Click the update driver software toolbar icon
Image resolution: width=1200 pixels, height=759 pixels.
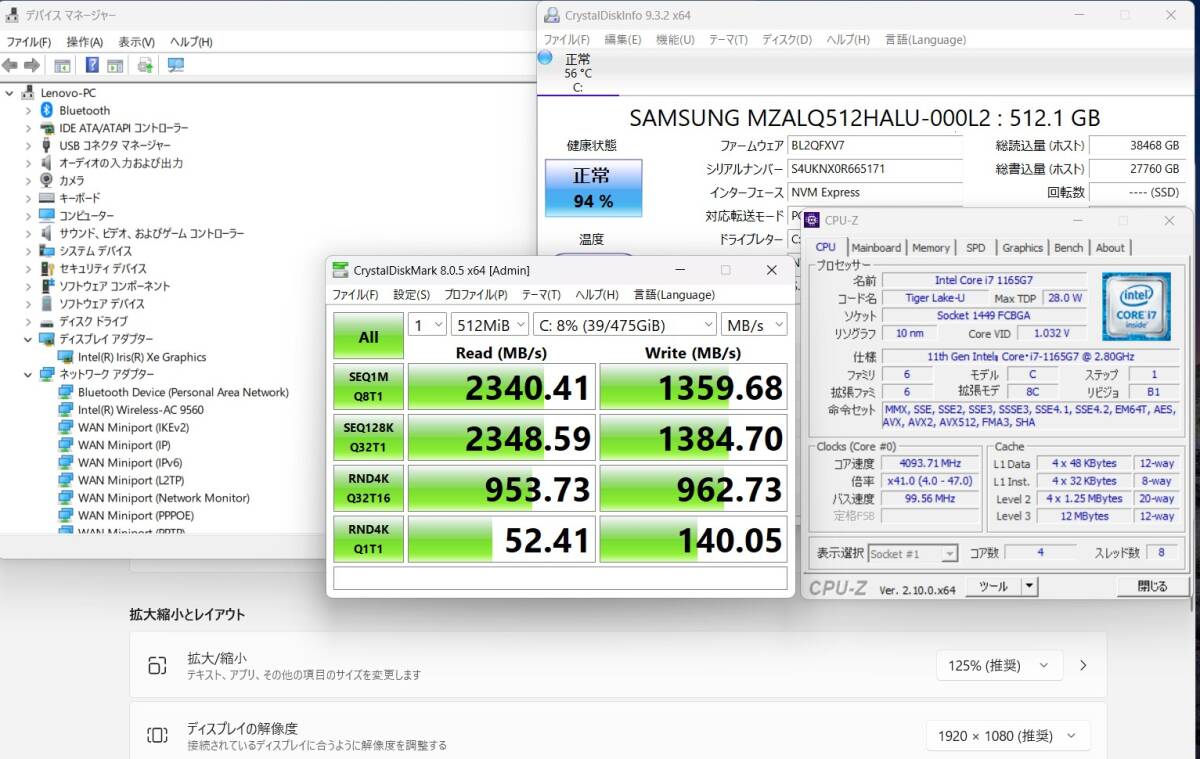145,65
